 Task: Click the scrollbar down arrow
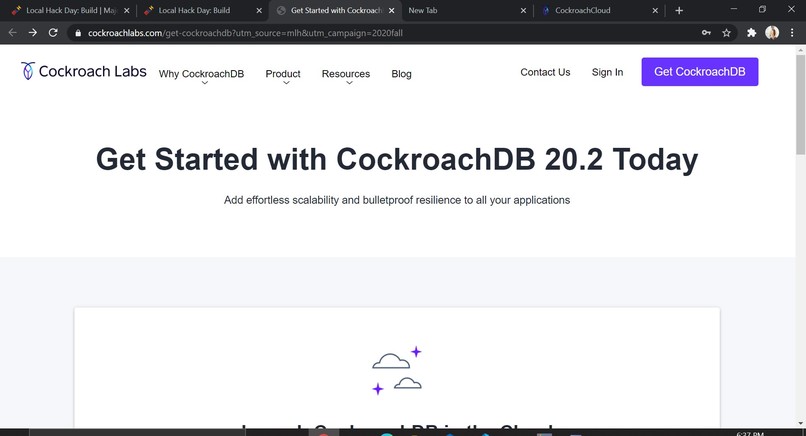[801, 424]
